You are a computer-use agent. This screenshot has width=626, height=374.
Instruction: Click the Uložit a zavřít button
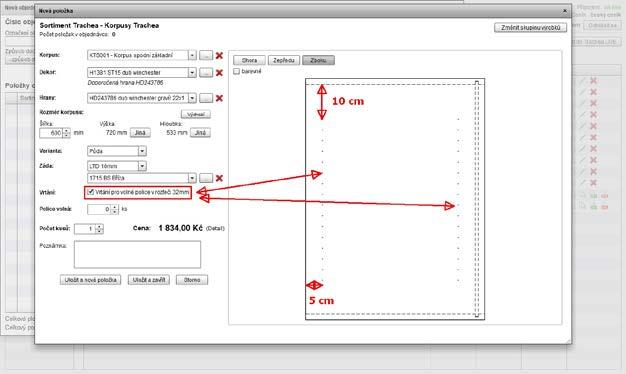149,280
